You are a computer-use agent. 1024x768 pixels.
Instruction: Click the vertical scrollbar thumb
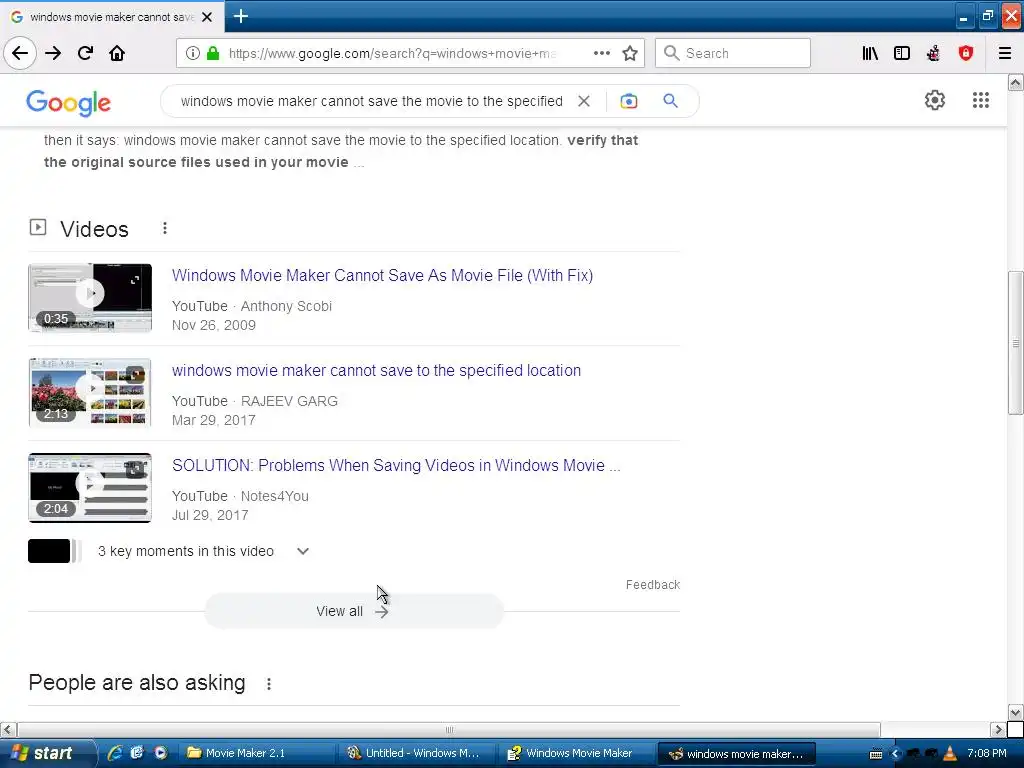pos(1015,343)
